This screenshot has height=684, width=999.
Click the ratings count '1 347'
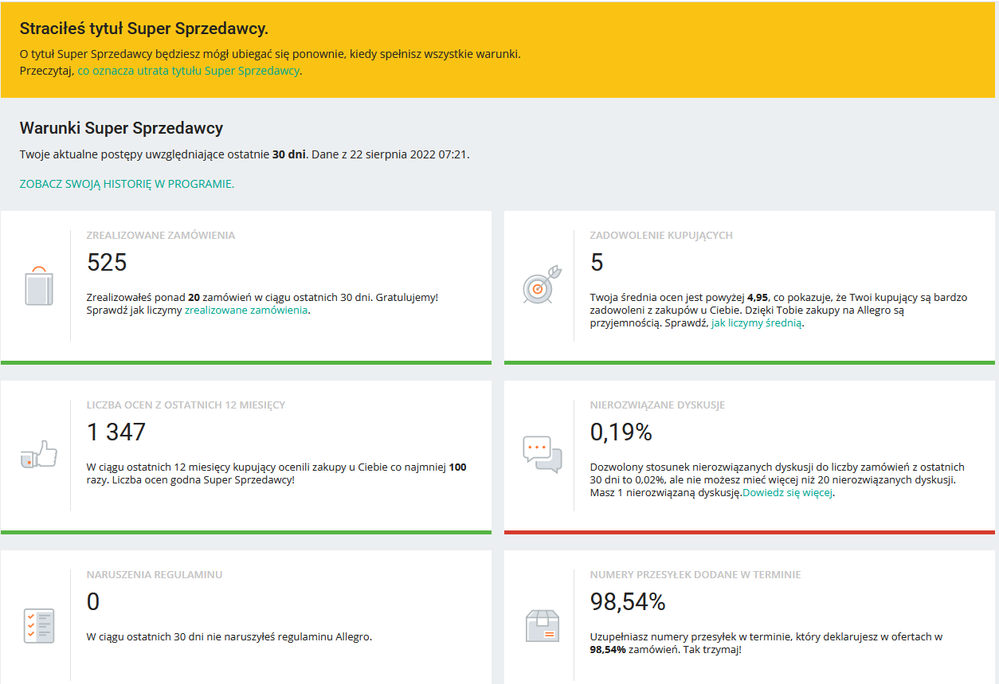(116, 432)
